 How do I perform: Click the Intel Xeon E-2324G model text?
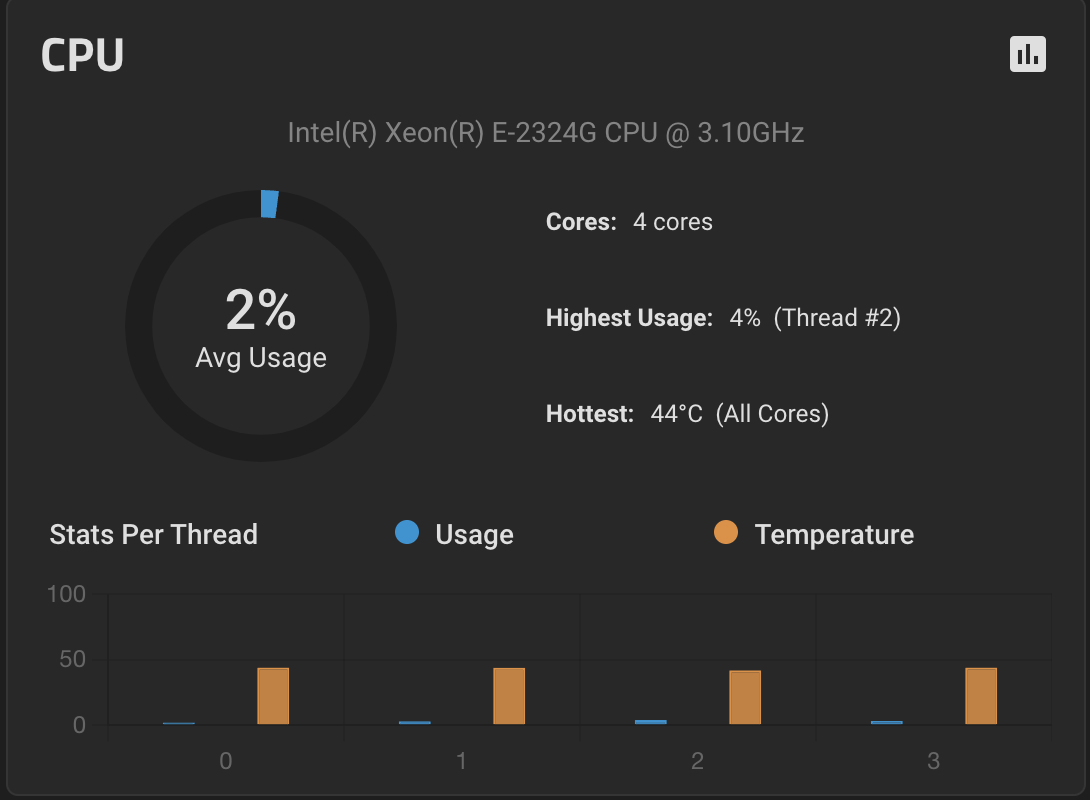click(546, 132)
